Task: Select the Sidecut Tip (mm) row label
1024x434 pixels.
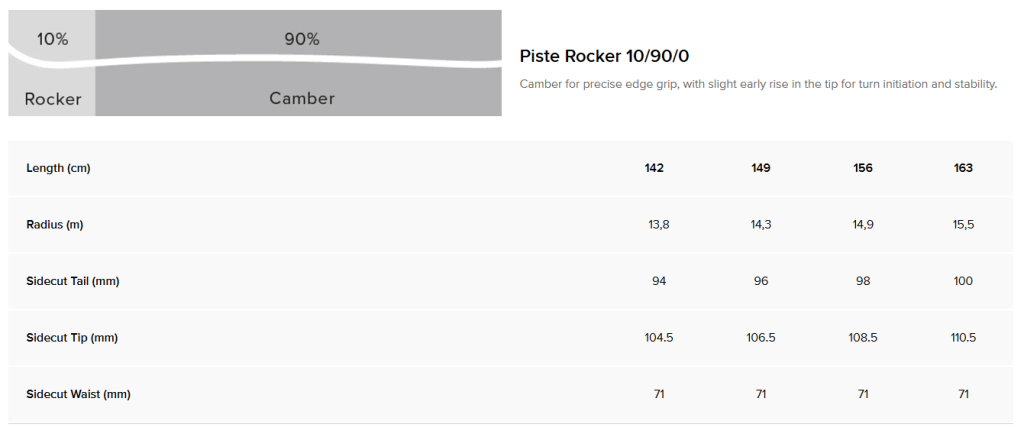Action: (x=72, y=338)
